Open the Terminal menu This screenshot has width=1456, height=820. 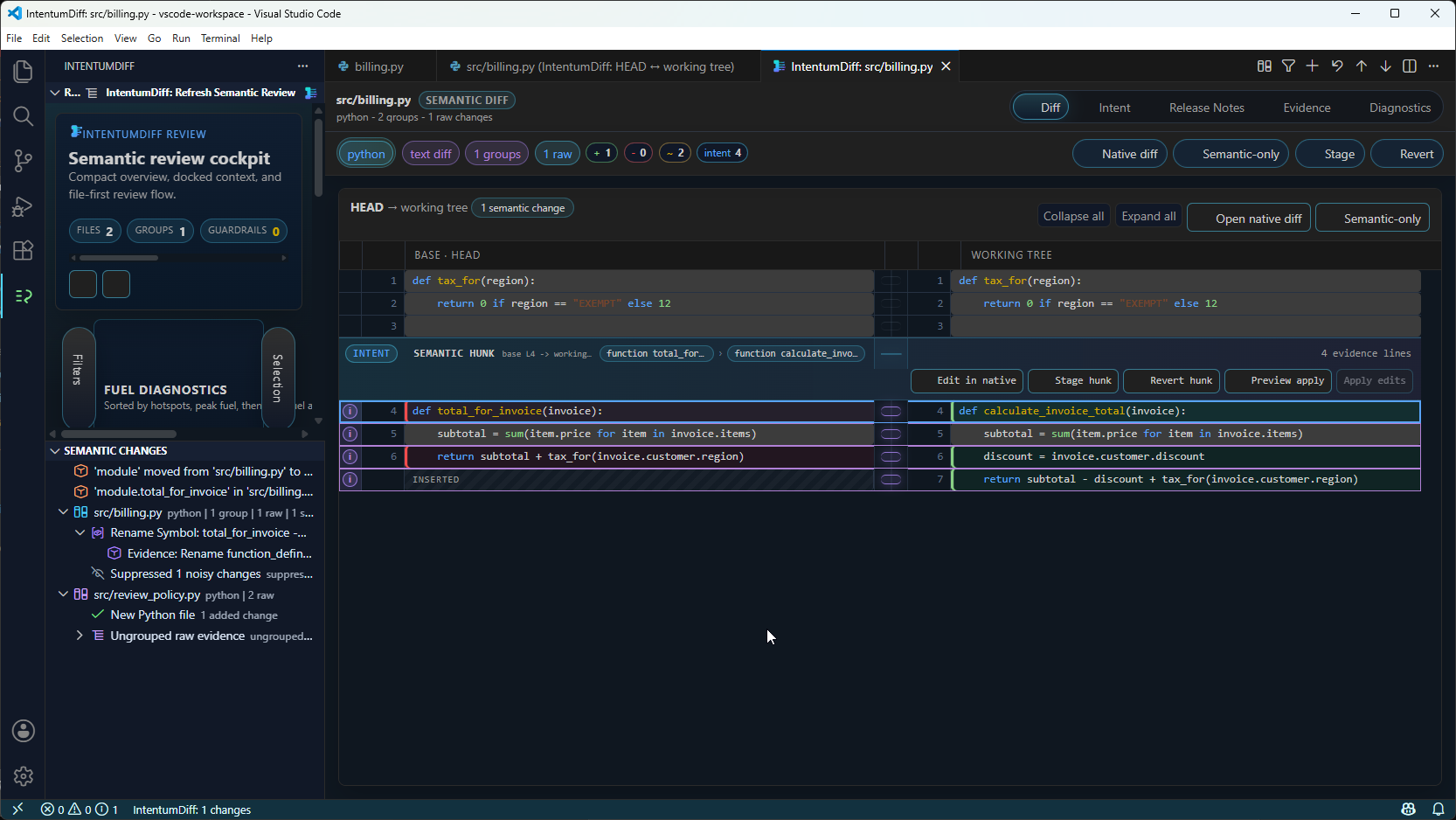[220, 38]
